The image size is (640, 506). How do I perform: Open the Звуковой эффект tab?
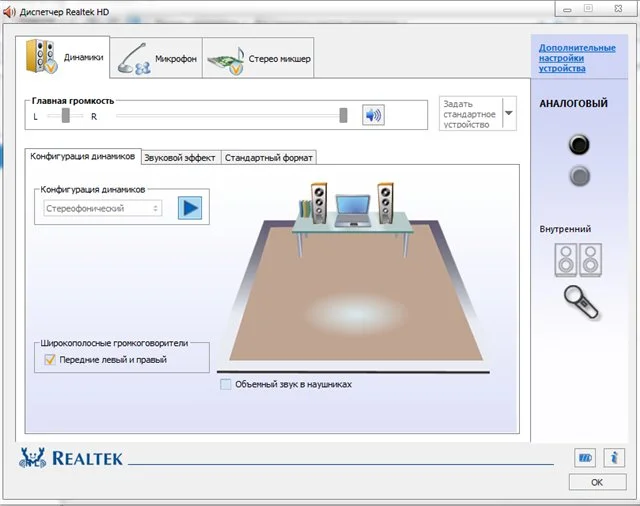(x=180, y=158)
